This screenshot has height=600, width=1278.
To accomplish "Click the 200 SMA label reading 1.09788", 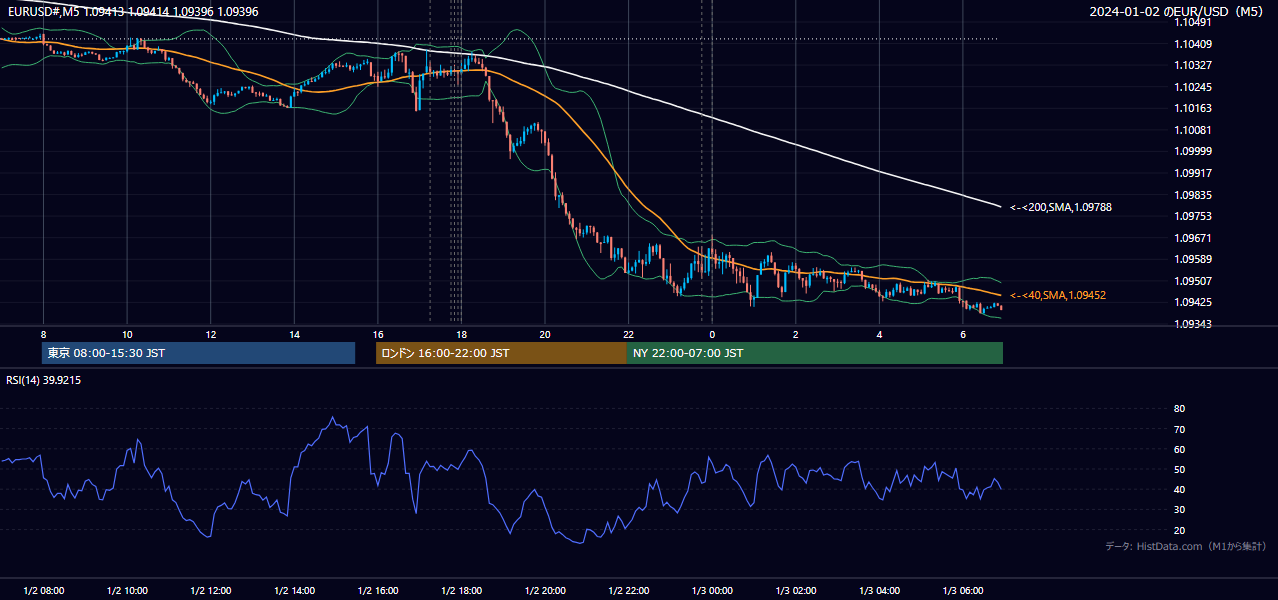I will click(1061, 207).
